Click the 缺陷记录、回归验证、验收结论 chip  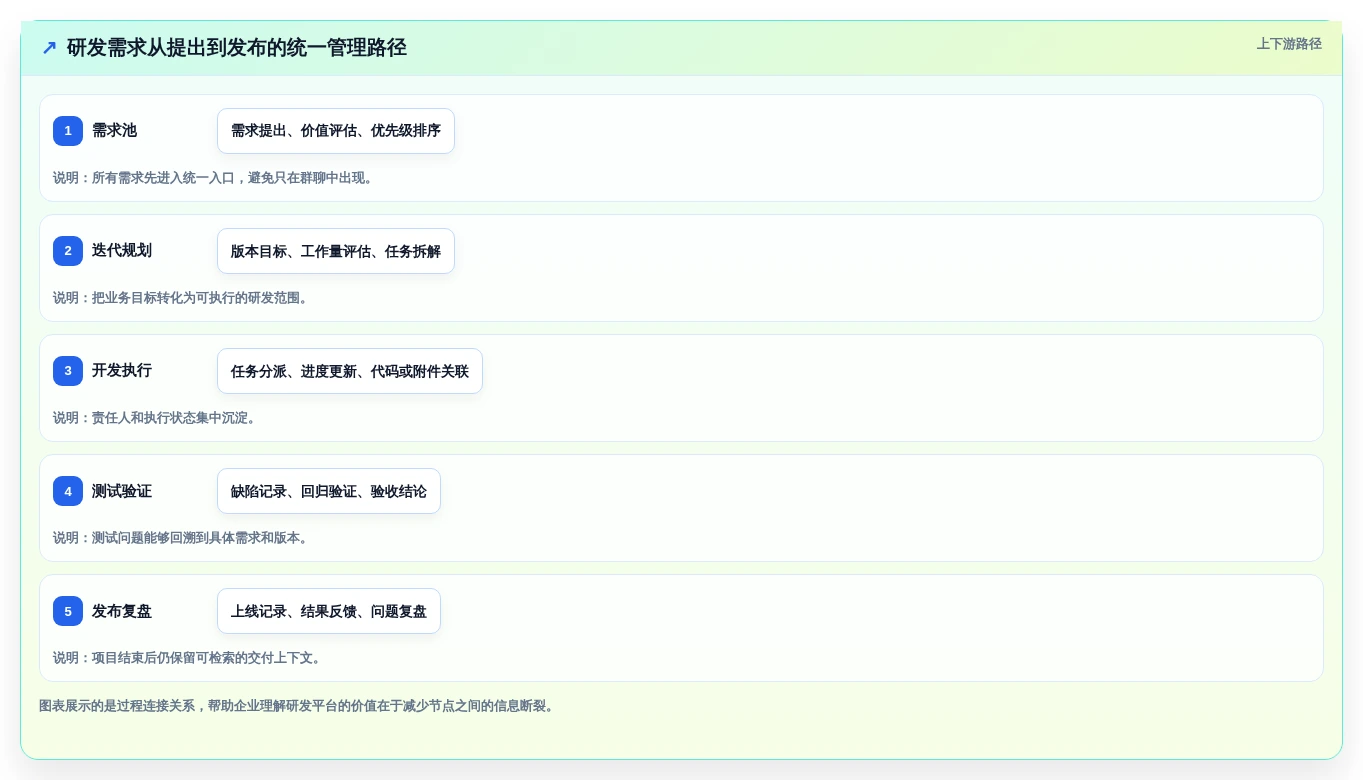329,491
